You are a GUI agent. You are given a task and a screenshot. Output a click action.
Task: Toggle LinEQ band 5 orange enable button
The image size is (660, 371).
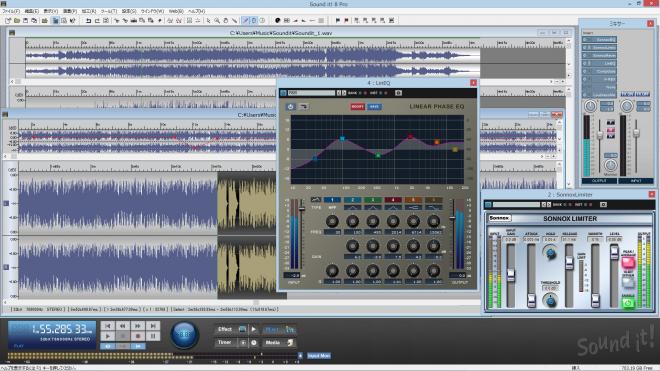click(x=413, y=200)
